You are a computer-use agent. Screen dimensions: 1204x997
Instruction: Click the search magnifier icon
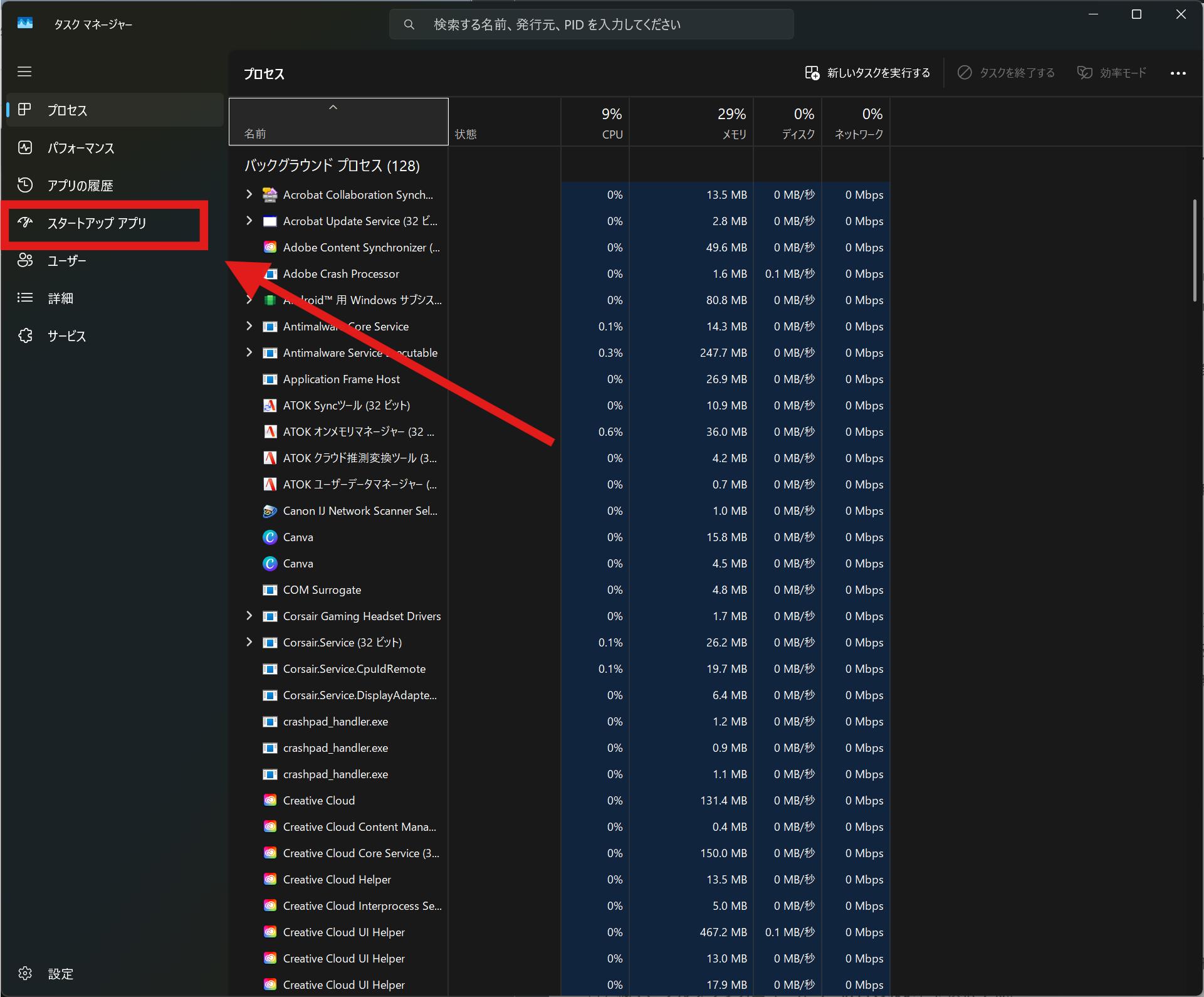pos(409,24)
